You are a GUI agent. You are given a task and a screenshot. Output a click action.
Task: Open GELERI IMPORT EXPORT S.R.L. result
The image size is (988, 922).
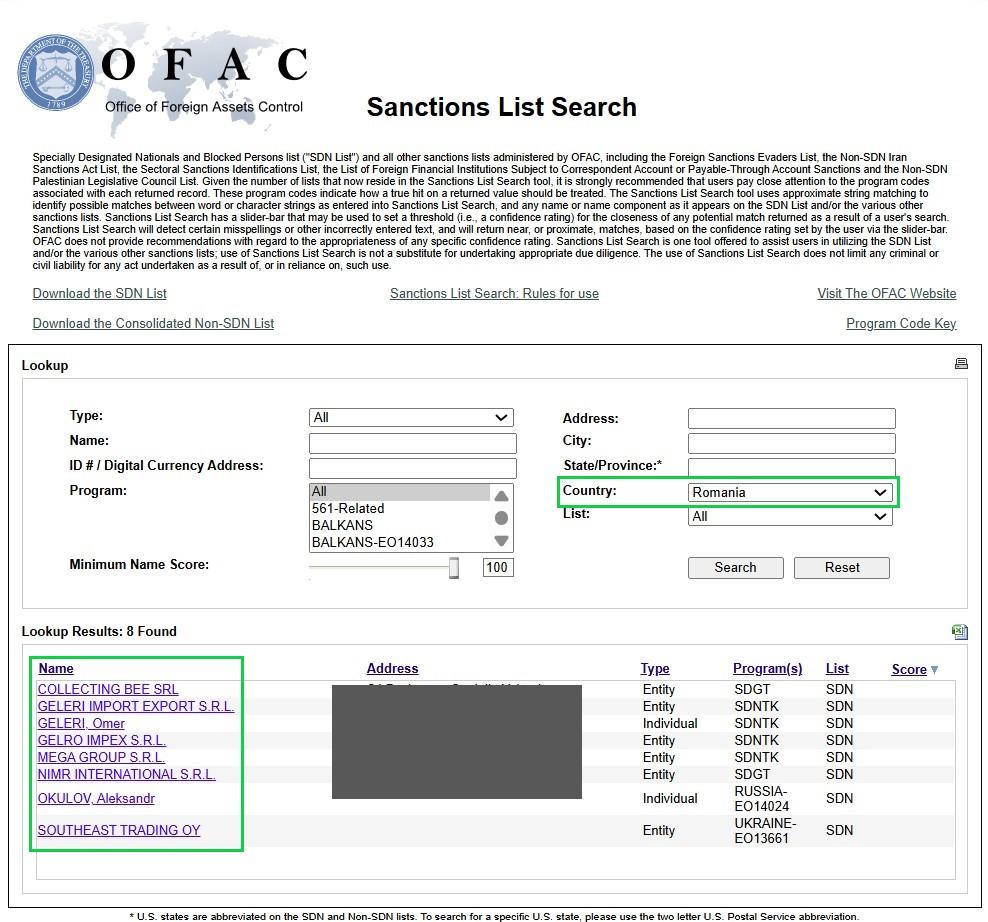(x=135, y=706)
